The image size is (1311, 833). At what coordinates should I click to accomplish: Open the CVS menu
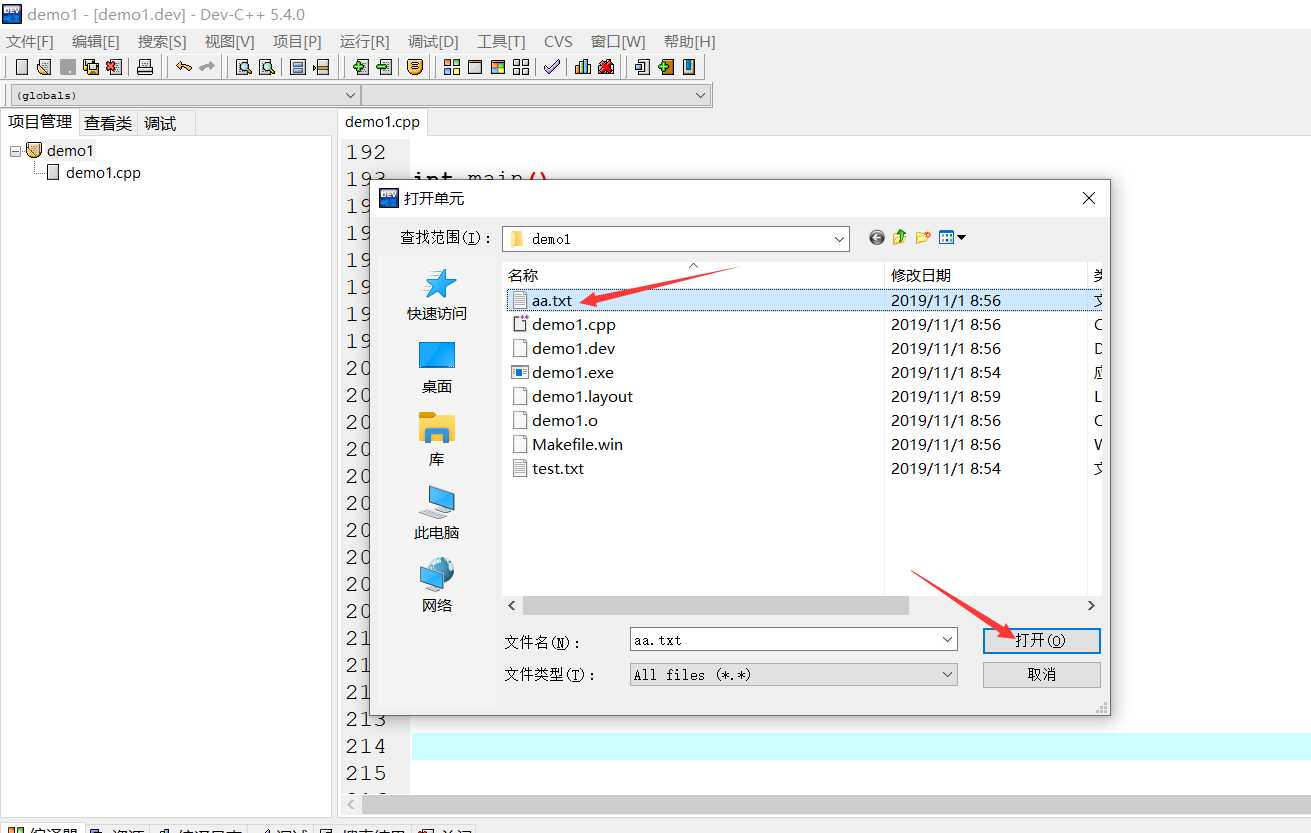pyautogui.click(x=558, y=41)
